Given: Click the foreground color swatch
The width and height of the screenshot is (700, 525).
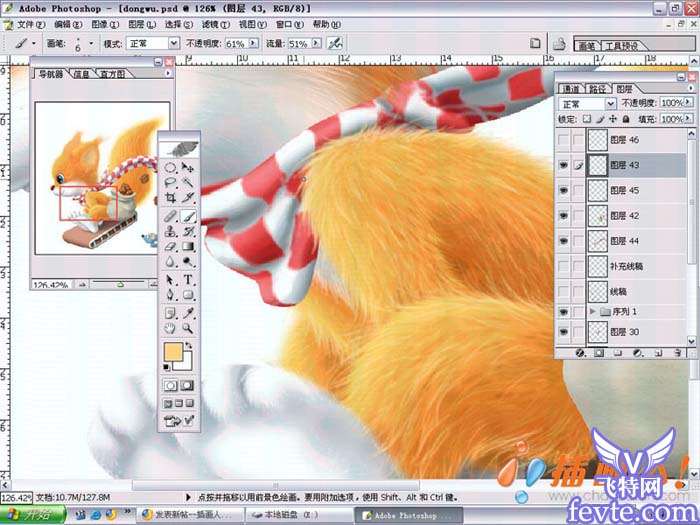Looking at the screenshot, I should [174, 354].
